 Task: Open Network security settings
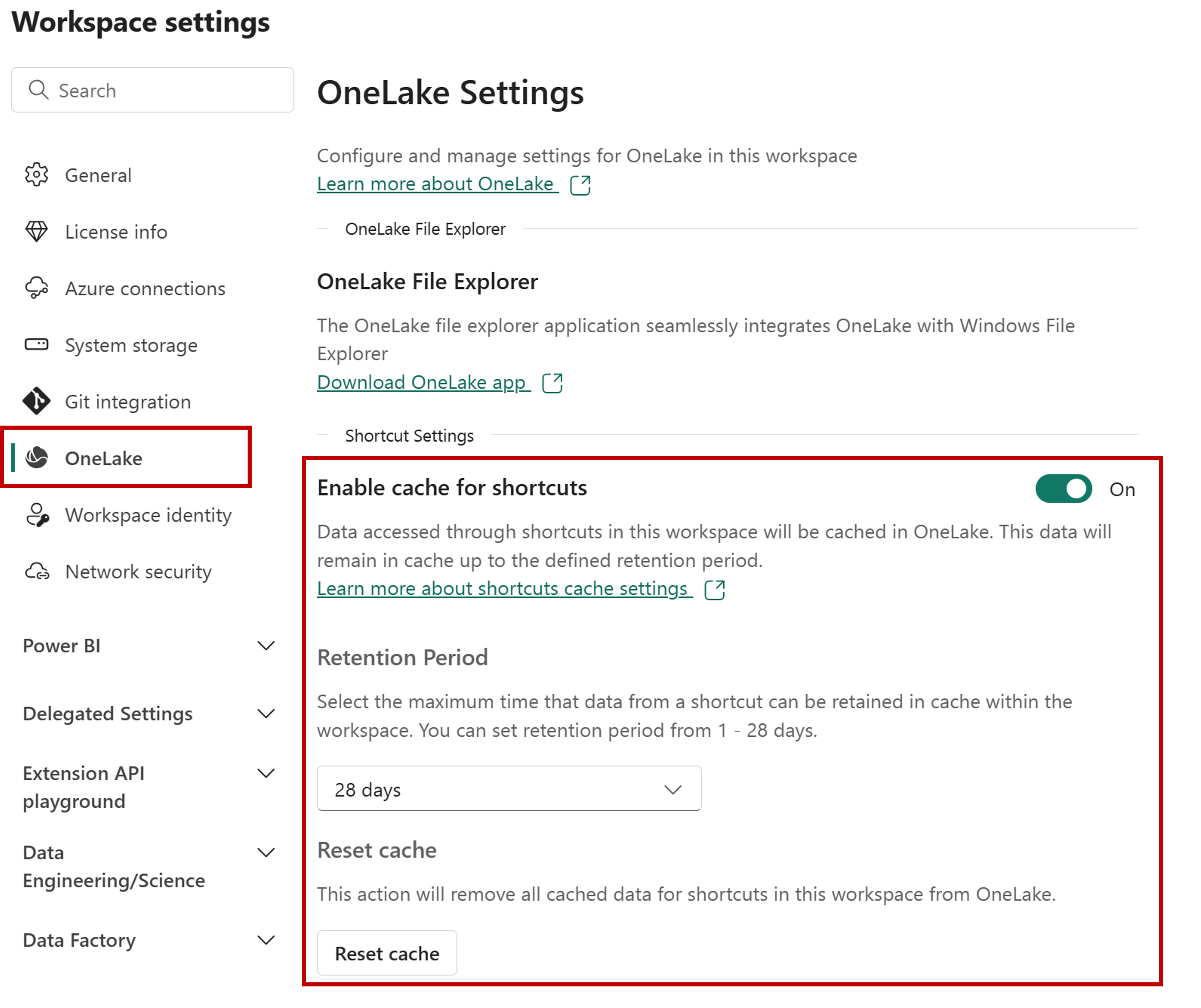(138, 571)
